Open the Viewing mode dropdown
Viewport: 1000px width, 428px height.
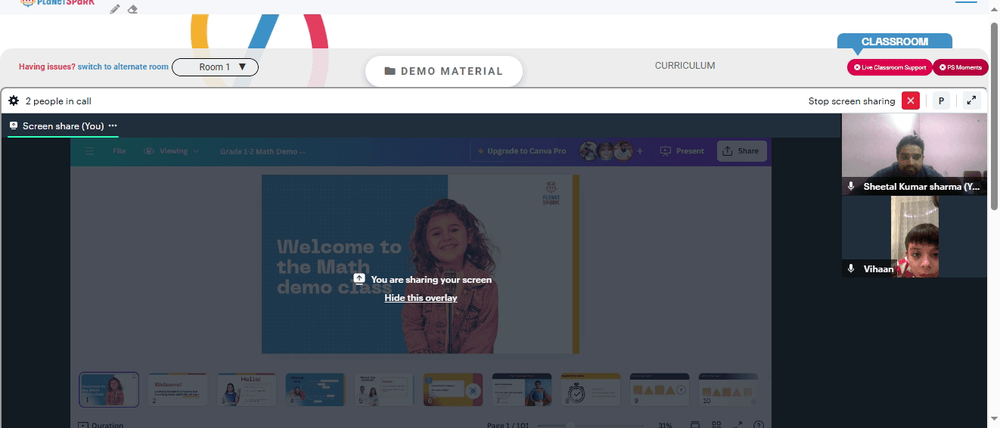(172, 151)
